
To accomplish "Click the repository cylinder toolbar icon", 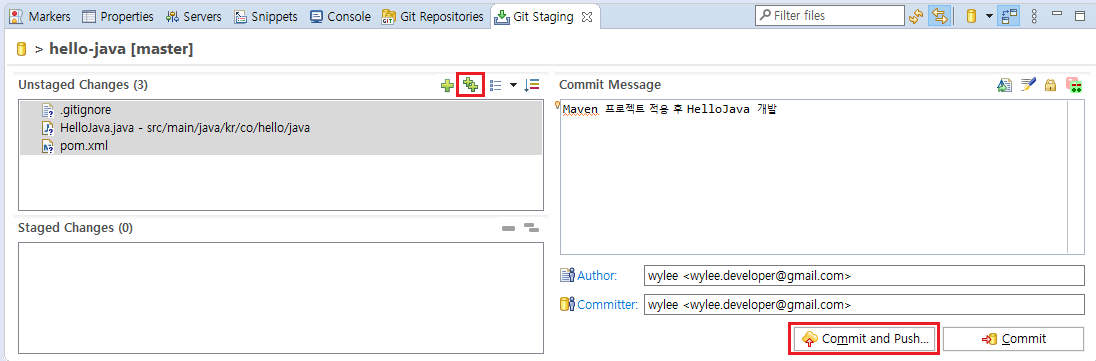I will pyautogui.click(x=971, y=16).
